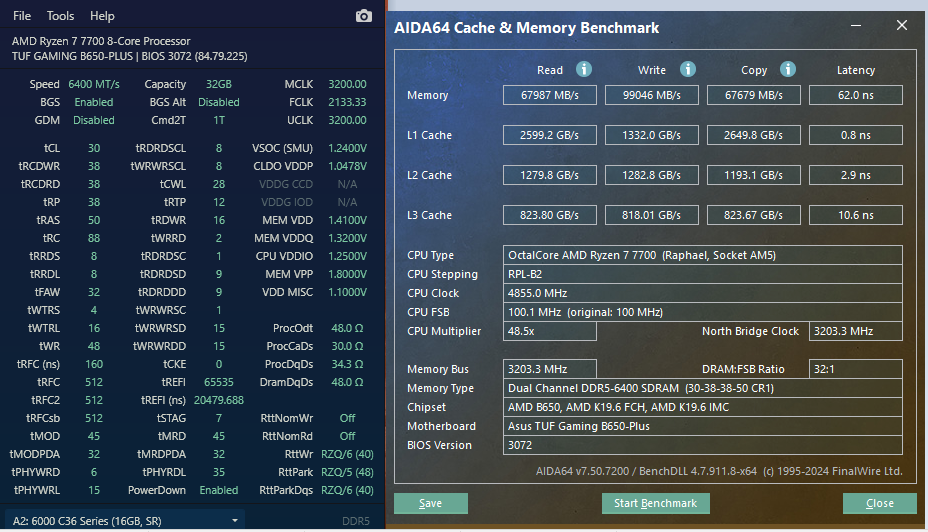This screenshot has width=928, height=532.
Task: Close AIDA64 window with X button
Action: point(901,25)
